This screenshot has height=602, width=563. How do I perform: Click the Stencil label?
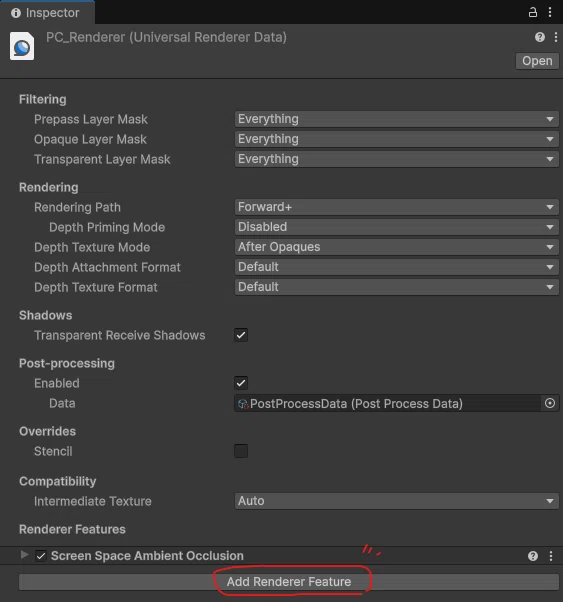(x=53, y=451)
